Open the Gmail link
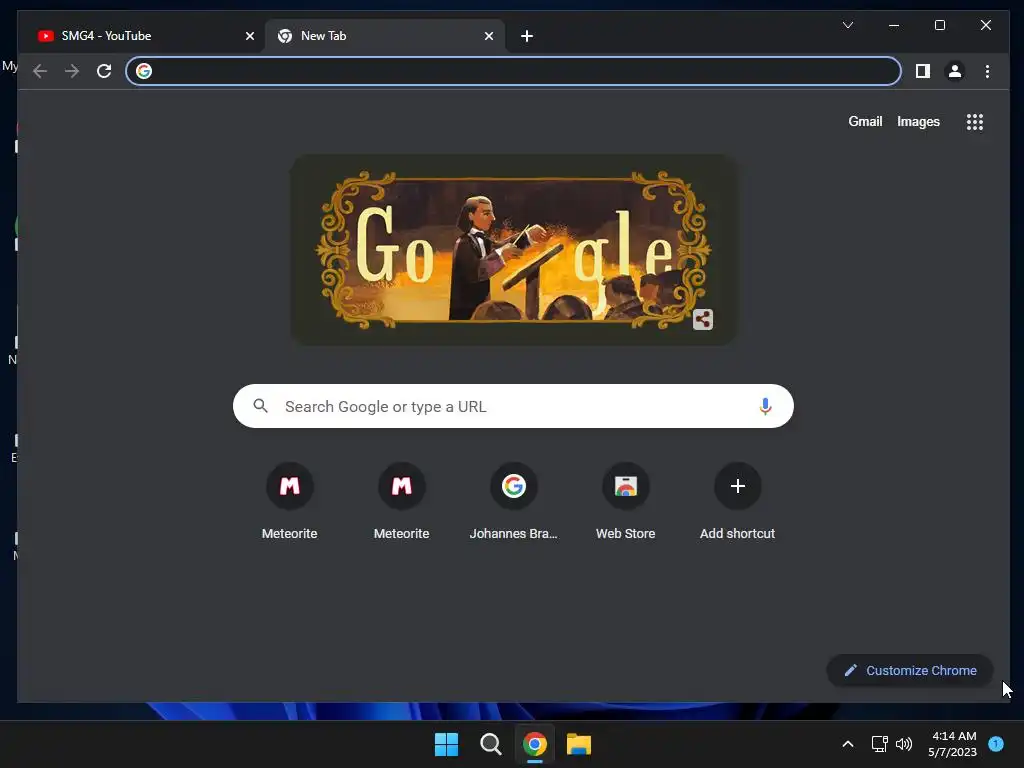The height and width of the screenshot is (768, 1024). click(x=865, y=121)
